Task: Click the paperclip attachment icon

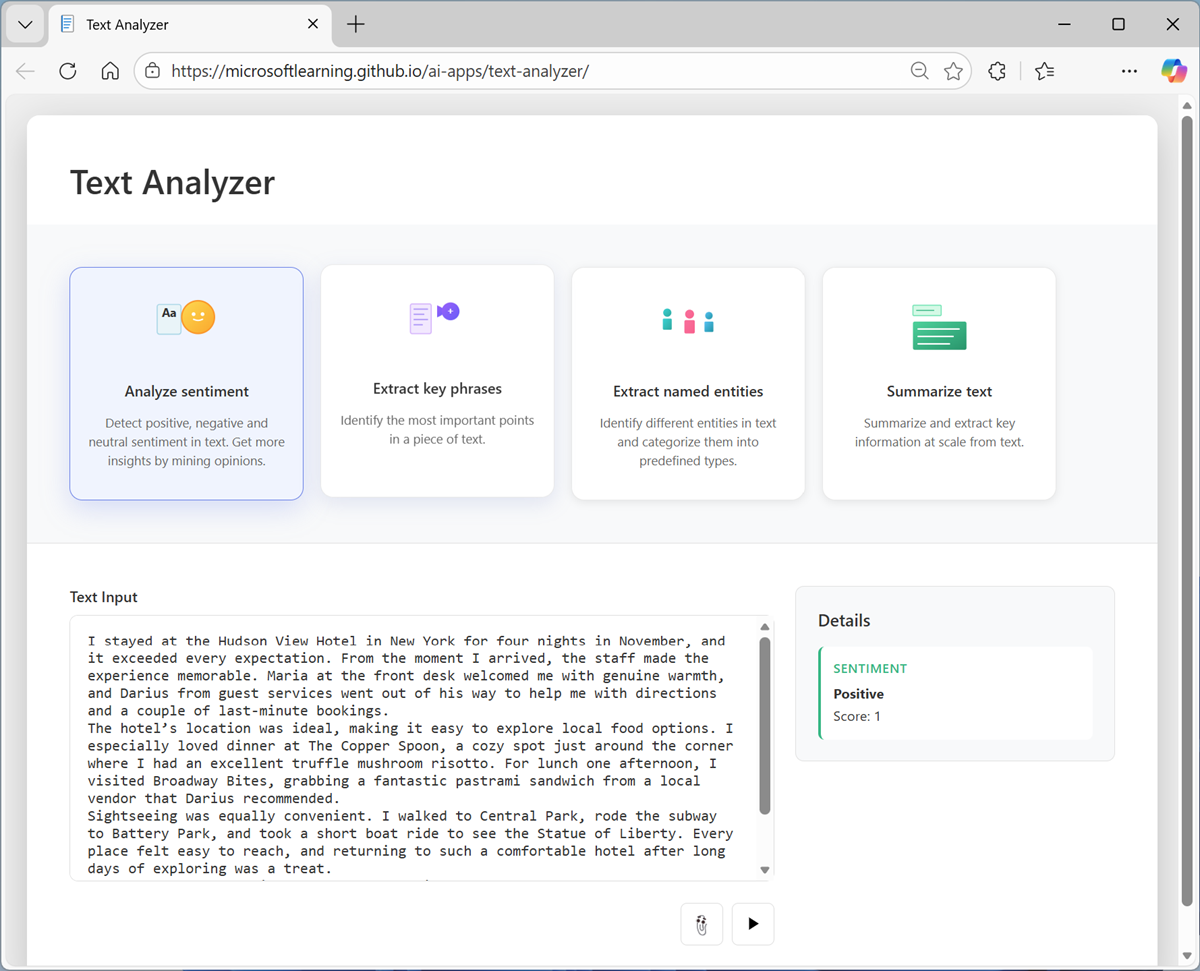Action: (x=701, y=923)
